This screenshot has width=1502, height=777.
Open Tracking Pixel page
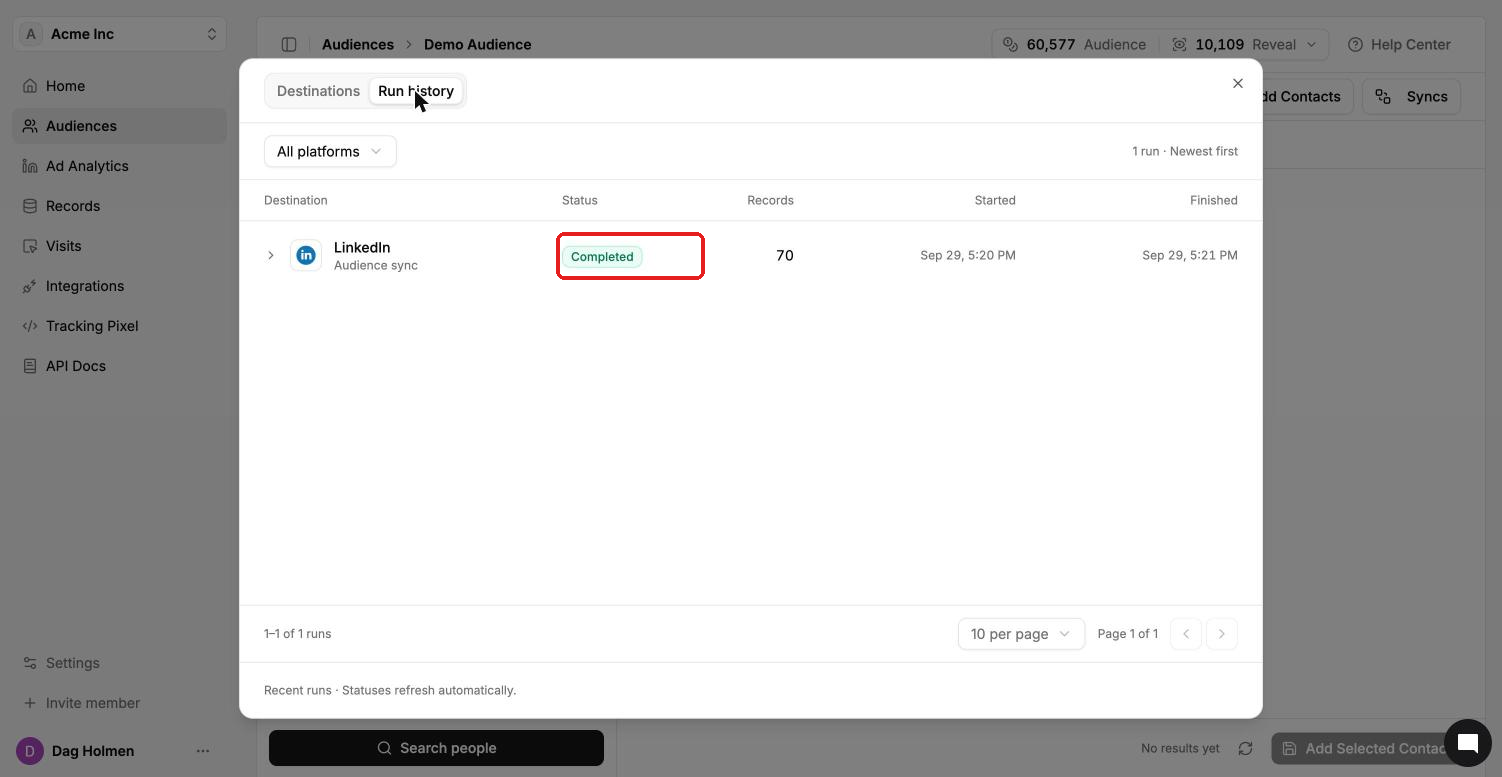pyautogui.click(x=120, y=326)
